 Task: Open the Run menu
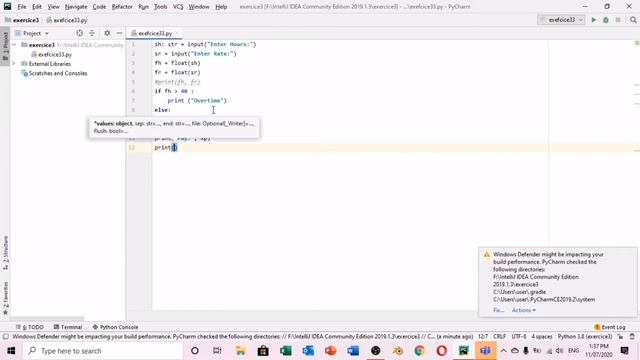(x=143, y=7)
